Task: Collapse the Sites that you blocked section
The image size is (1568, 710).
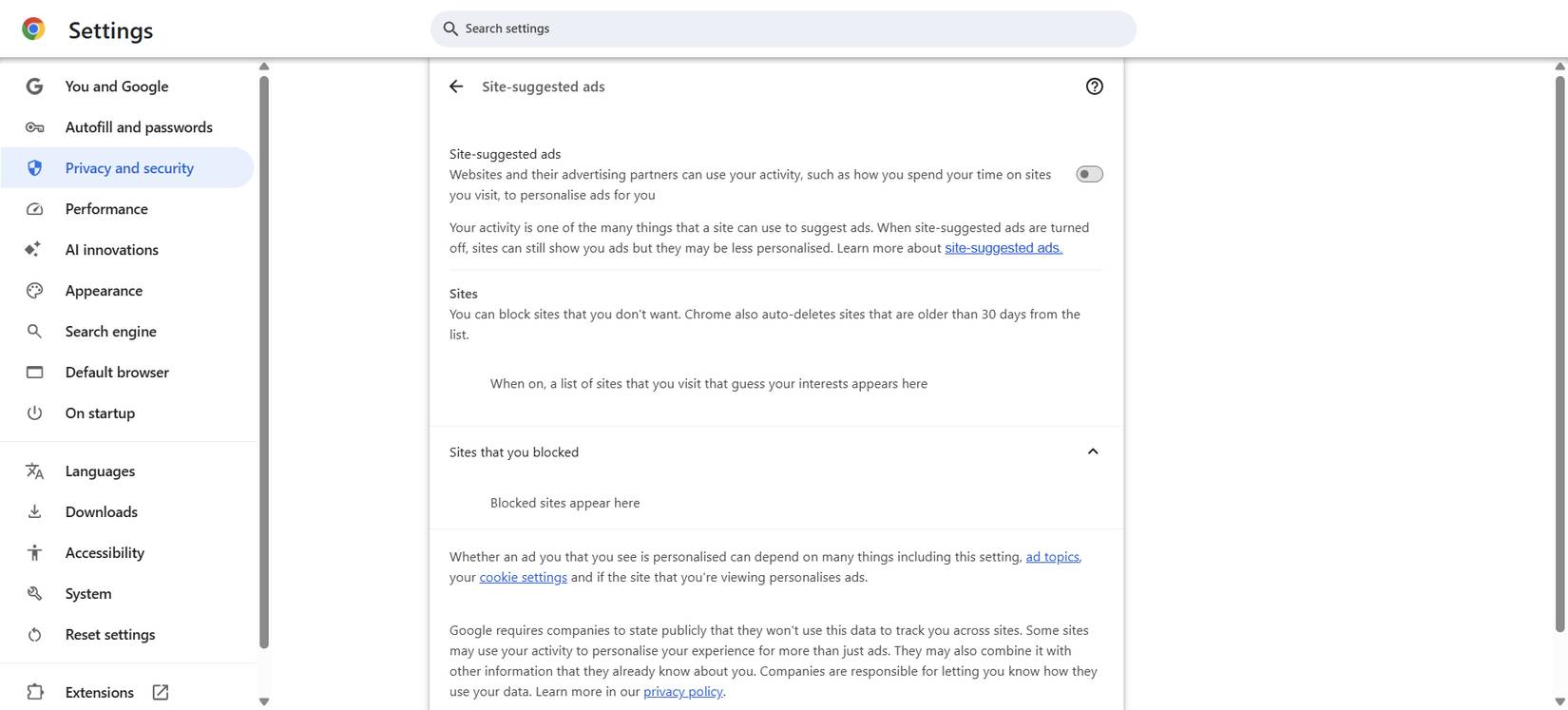Action: (1093, 451)
